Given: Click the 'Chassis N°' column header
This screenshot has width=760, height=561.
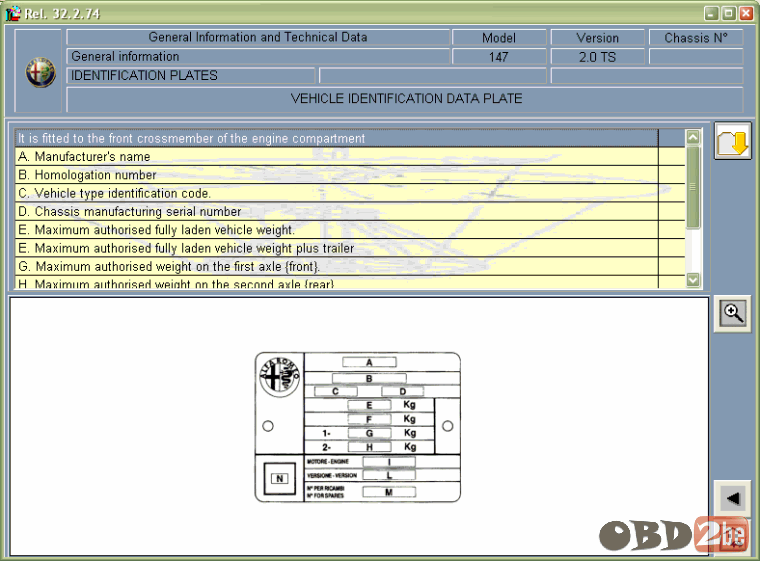Looking at the screenshot, I should [x=696, y=37].
